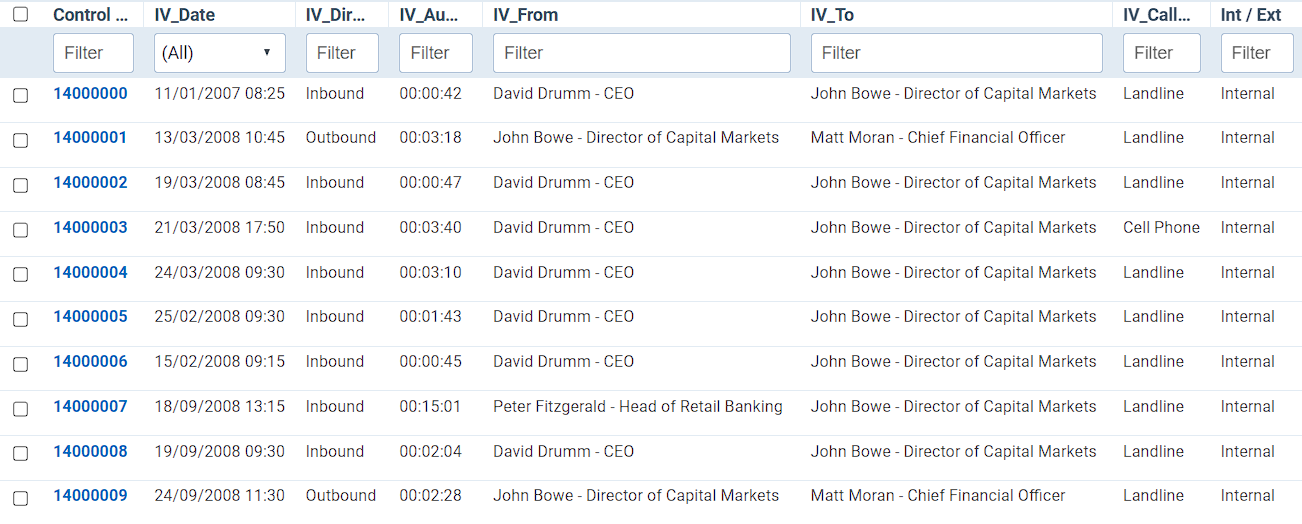Open record 14000004 link
The height and width of the screenshot is (524, 1302).
90,272
